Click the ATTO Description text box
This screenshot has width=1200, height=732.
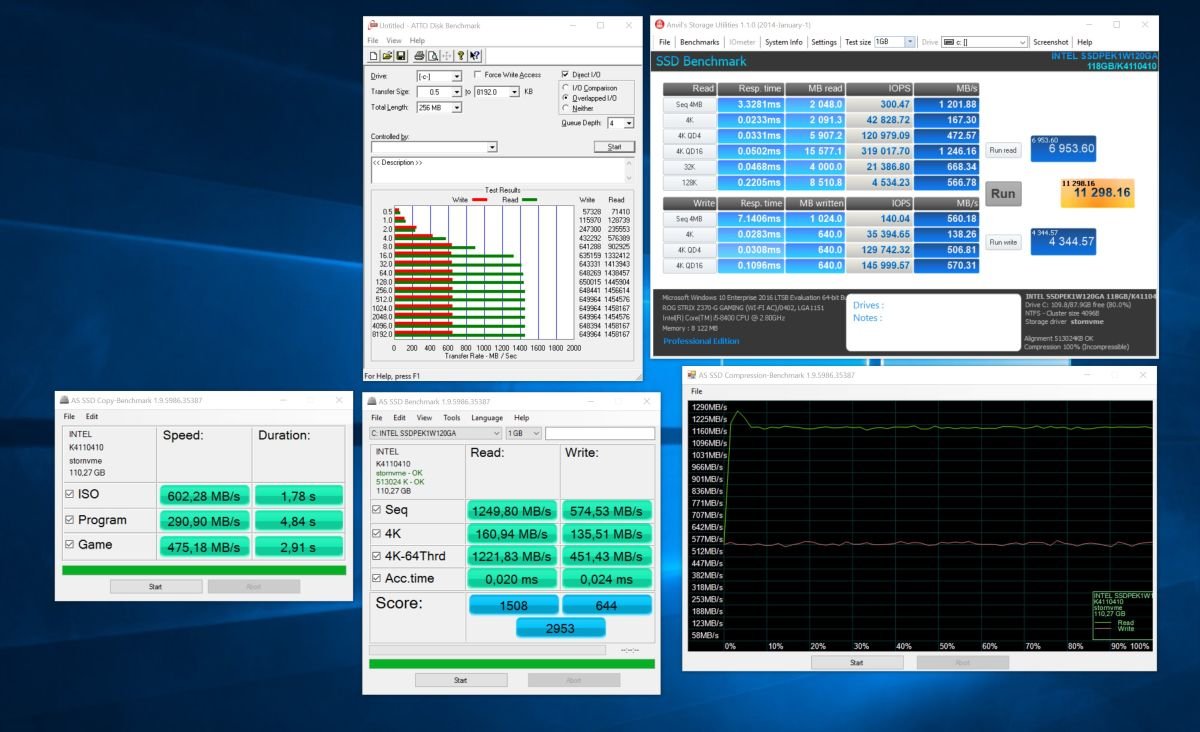coord(503,169)
